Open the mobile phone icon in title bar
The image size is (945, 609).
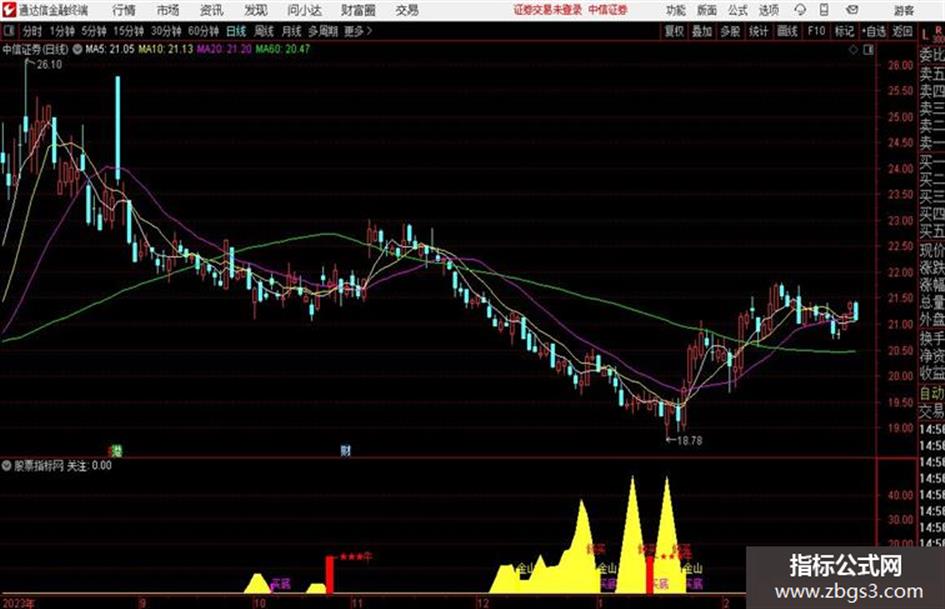[x=824, y=10]
